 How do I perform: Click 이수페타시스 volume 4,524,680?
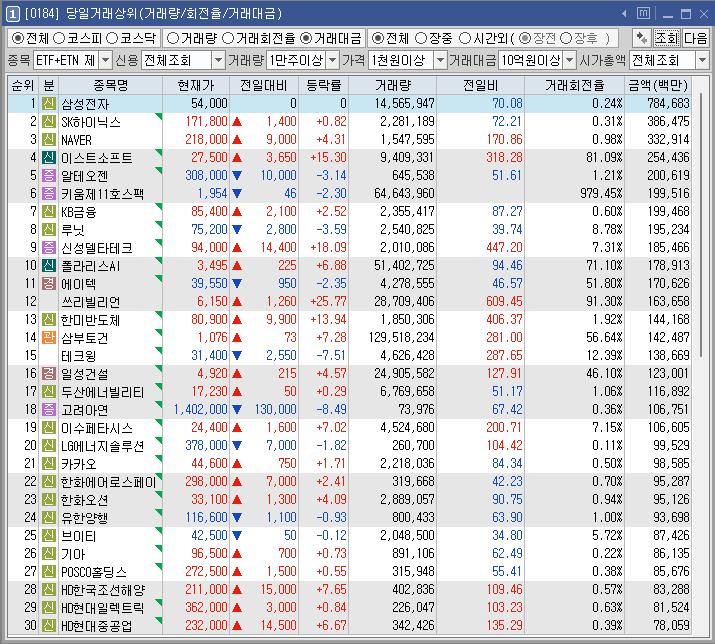click(x=407, y=427)
